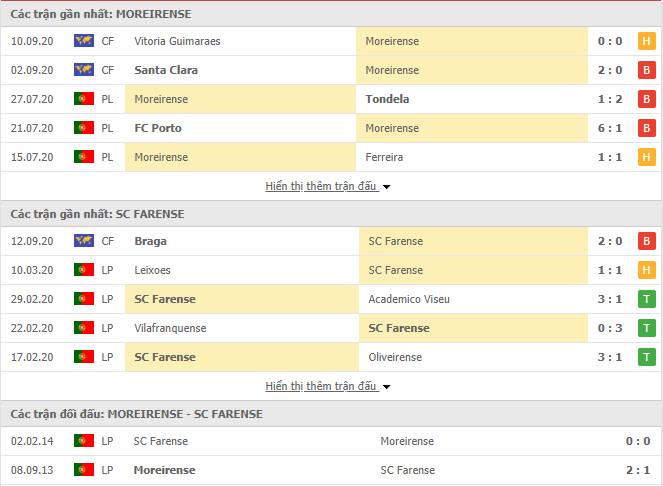Expand more Moreirense matches with the arrow
This screenshot has width=663, height=486.
coord(387,187)
